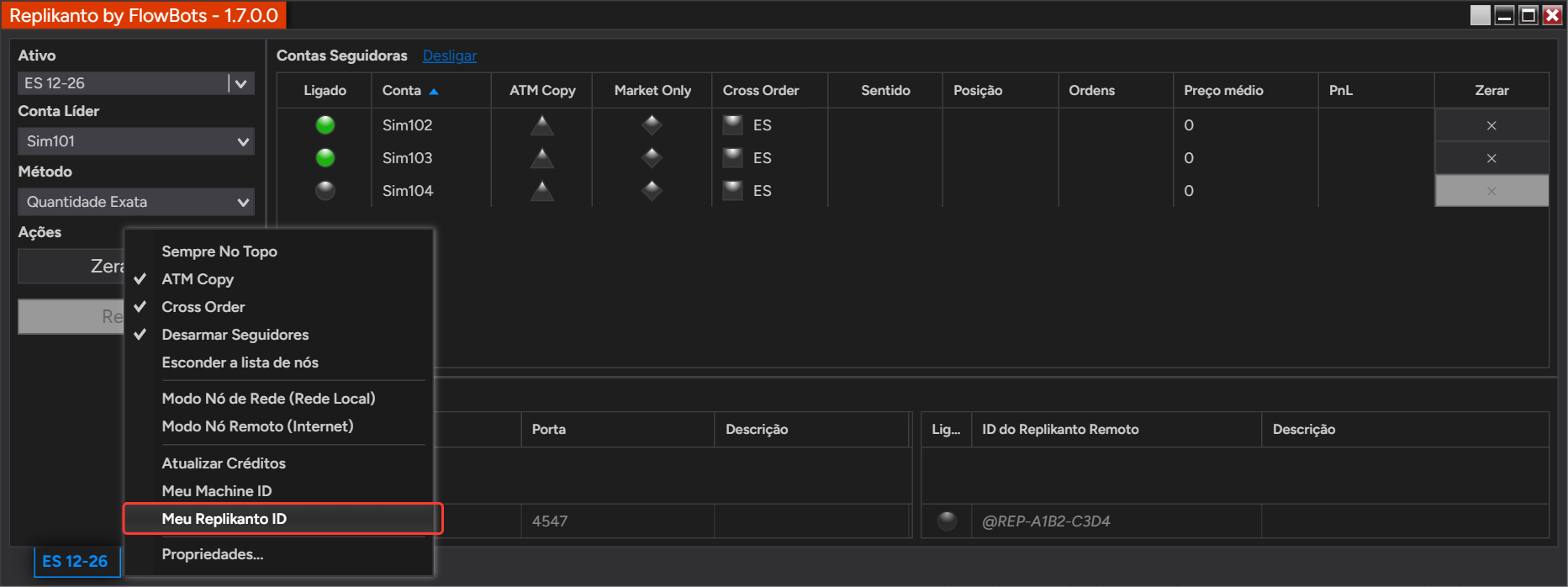Click the Zerar column header
Image resolution: width=1568 pixels, height=587 pixels.
[x=1491, y=90]
